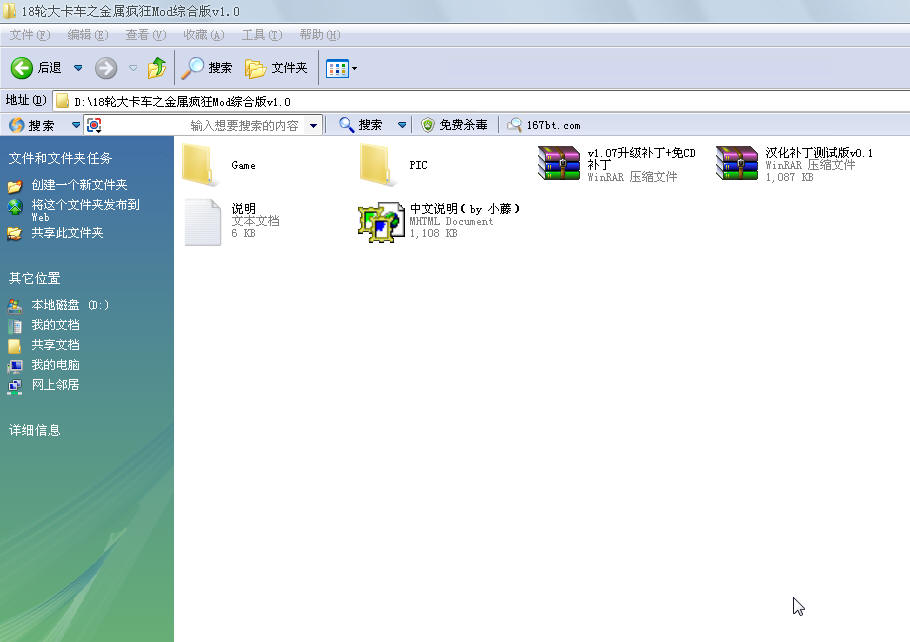Expand the search box suggestions dropdown

pos(313,125)
